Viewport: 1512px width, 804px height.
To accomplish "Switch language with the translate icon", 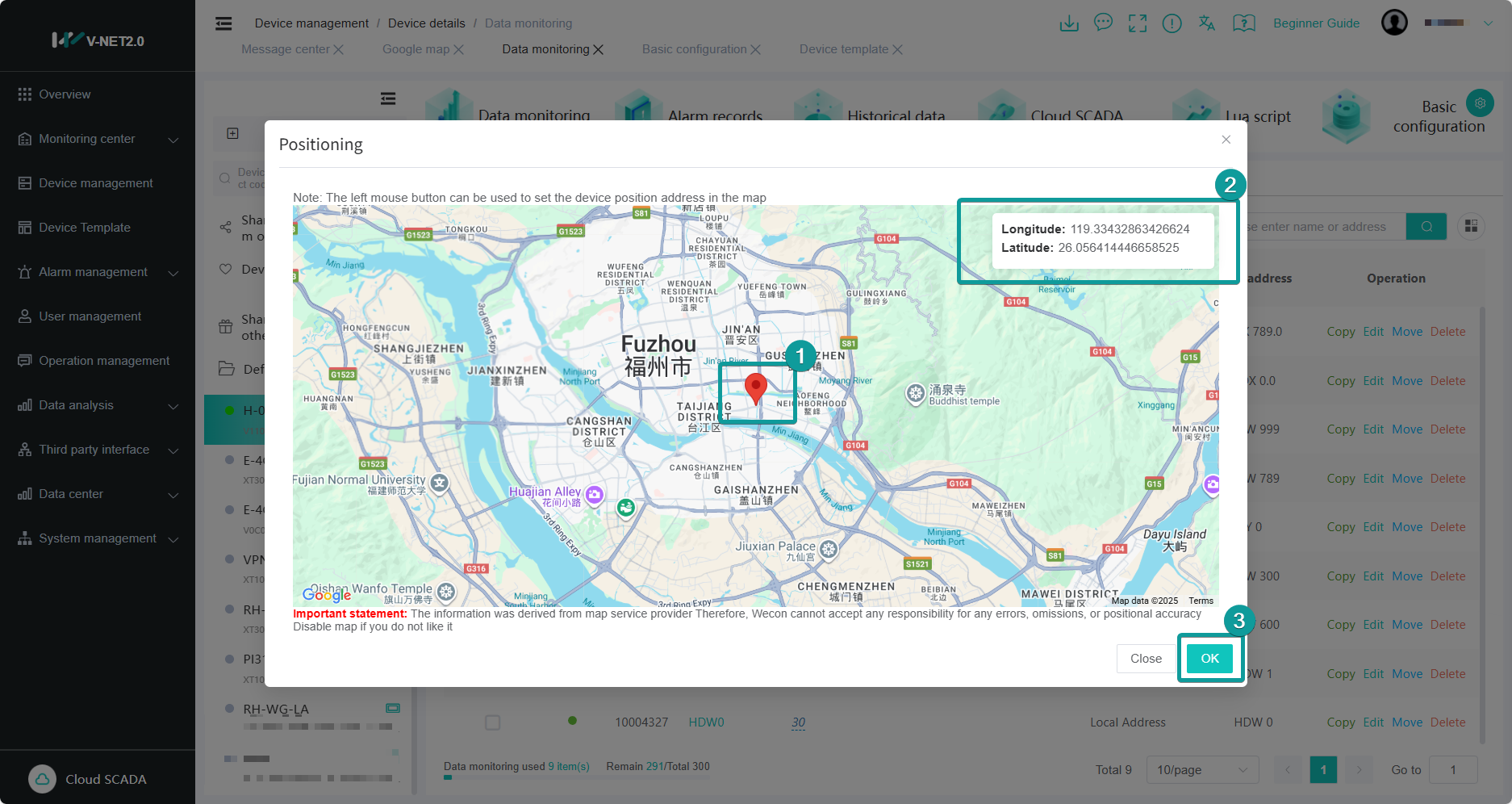I will point(1207,23).
